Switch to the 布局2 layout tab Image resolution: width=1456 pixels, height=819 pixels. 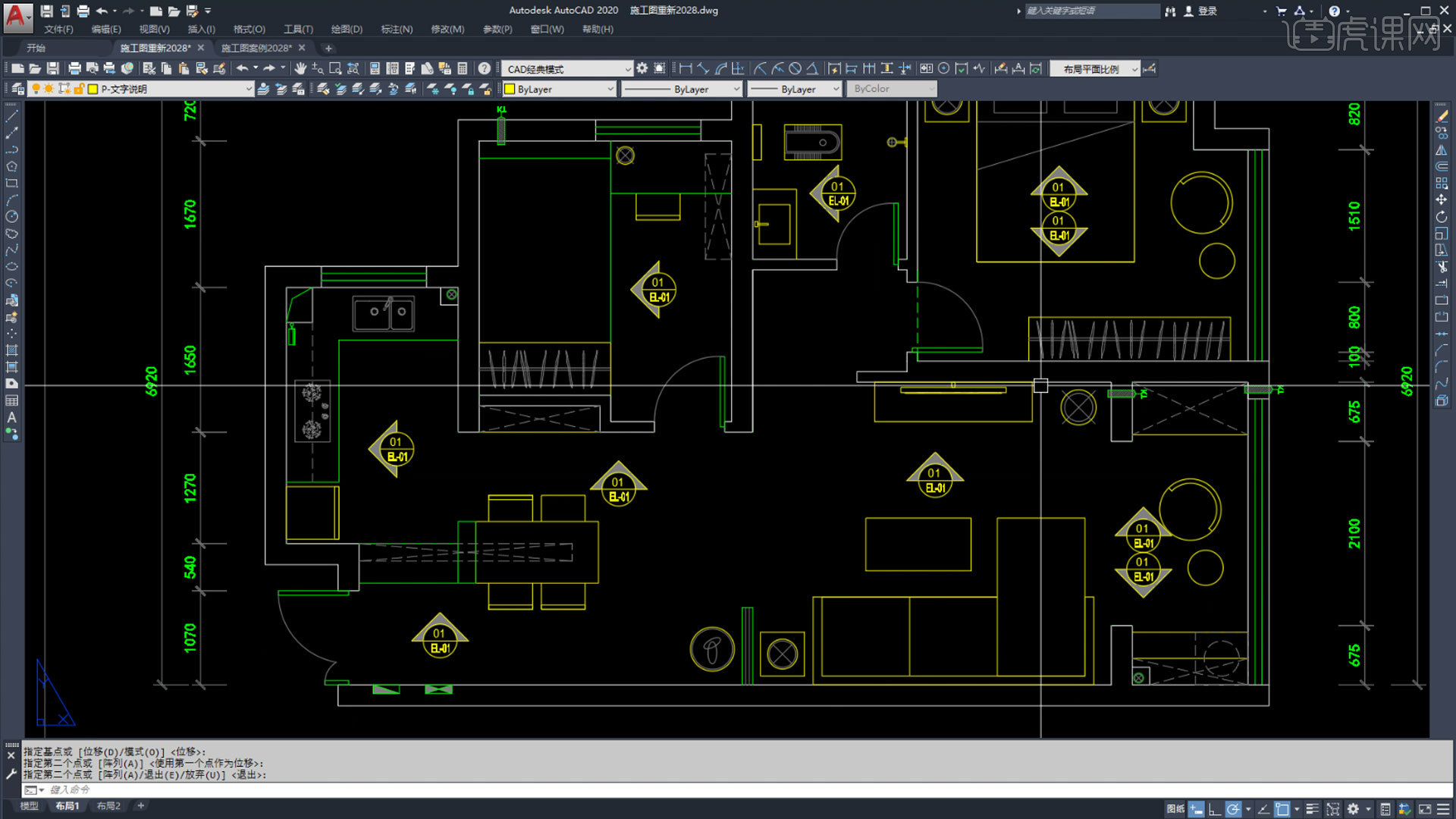coord(108,806)
